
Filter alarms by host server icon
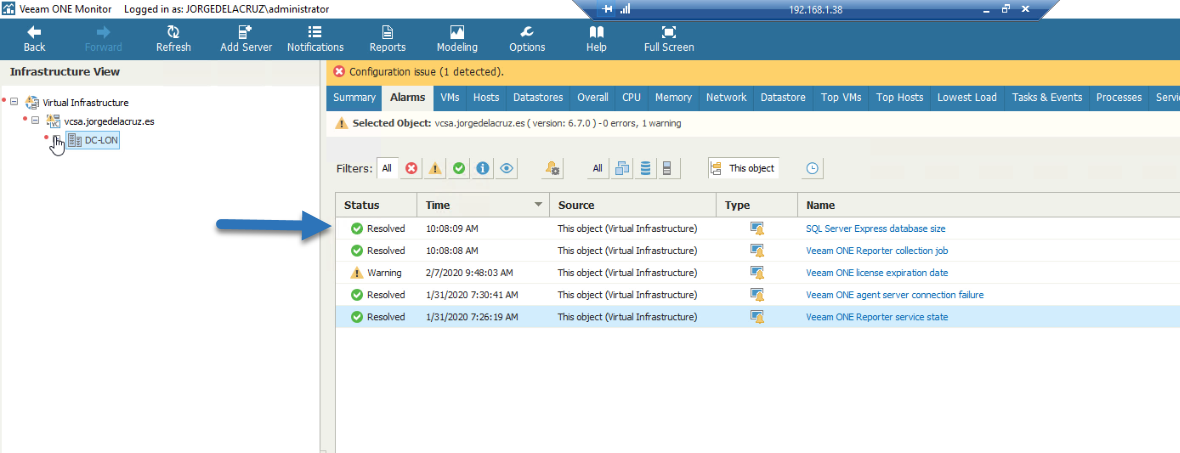(x=667, y=169)
